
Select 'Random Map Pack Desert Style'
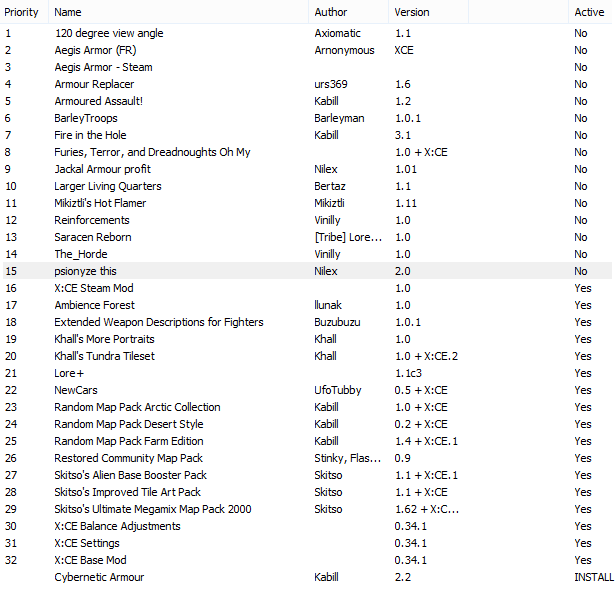129,424
